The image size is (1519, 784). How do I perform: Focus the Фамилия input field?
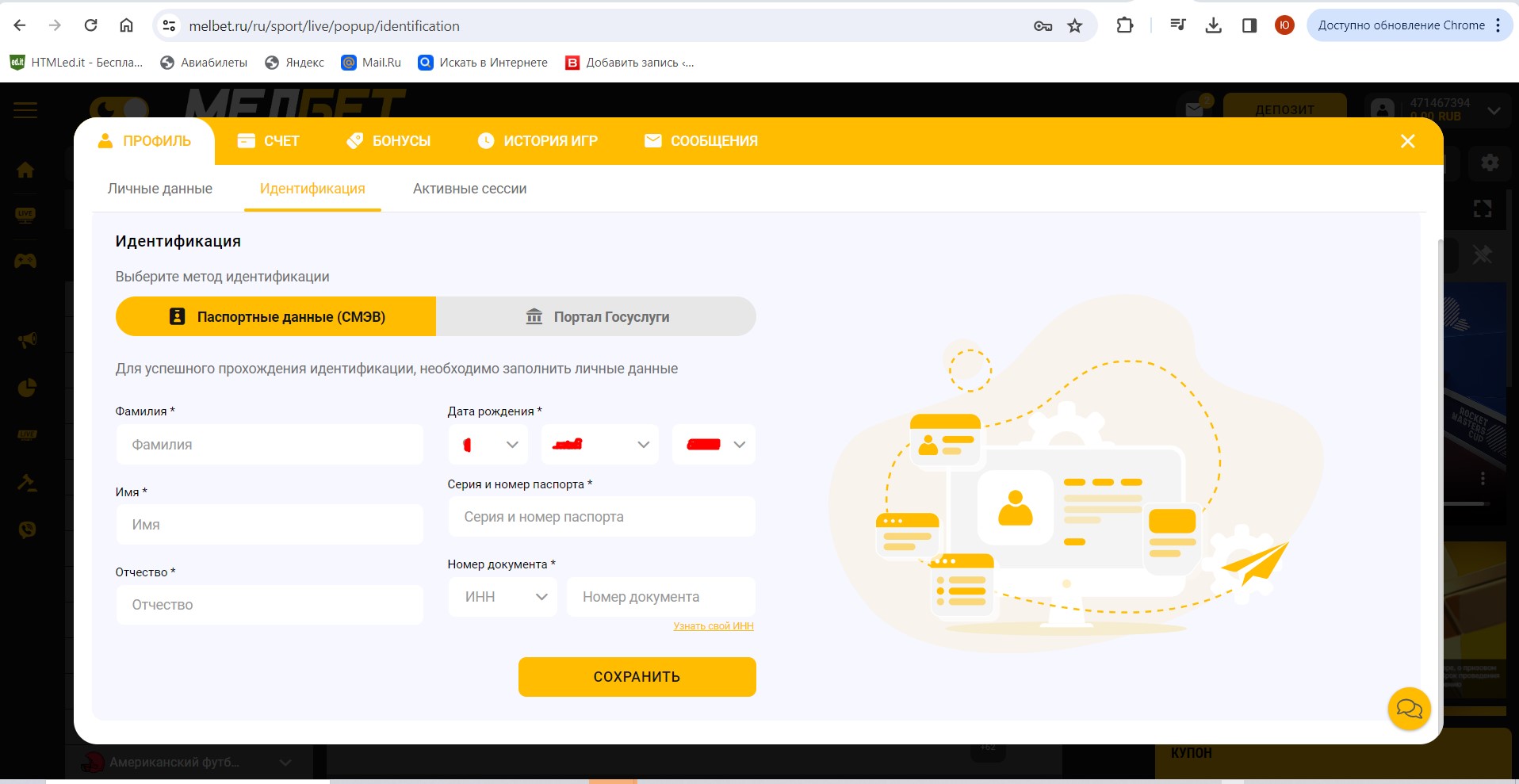[270, 445]
